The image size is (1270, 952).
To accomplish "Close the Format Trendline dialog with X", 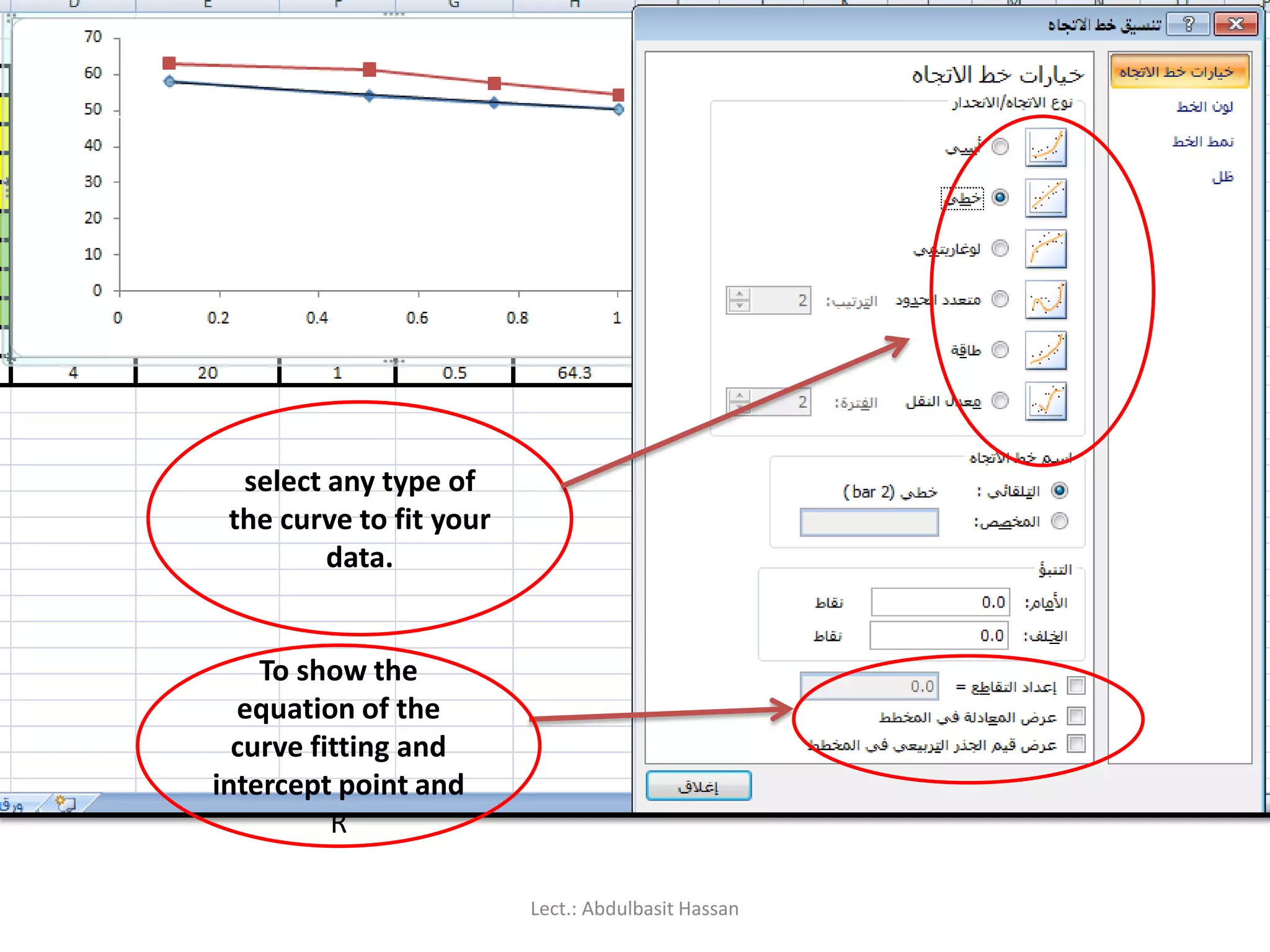I will [1235, 24].
